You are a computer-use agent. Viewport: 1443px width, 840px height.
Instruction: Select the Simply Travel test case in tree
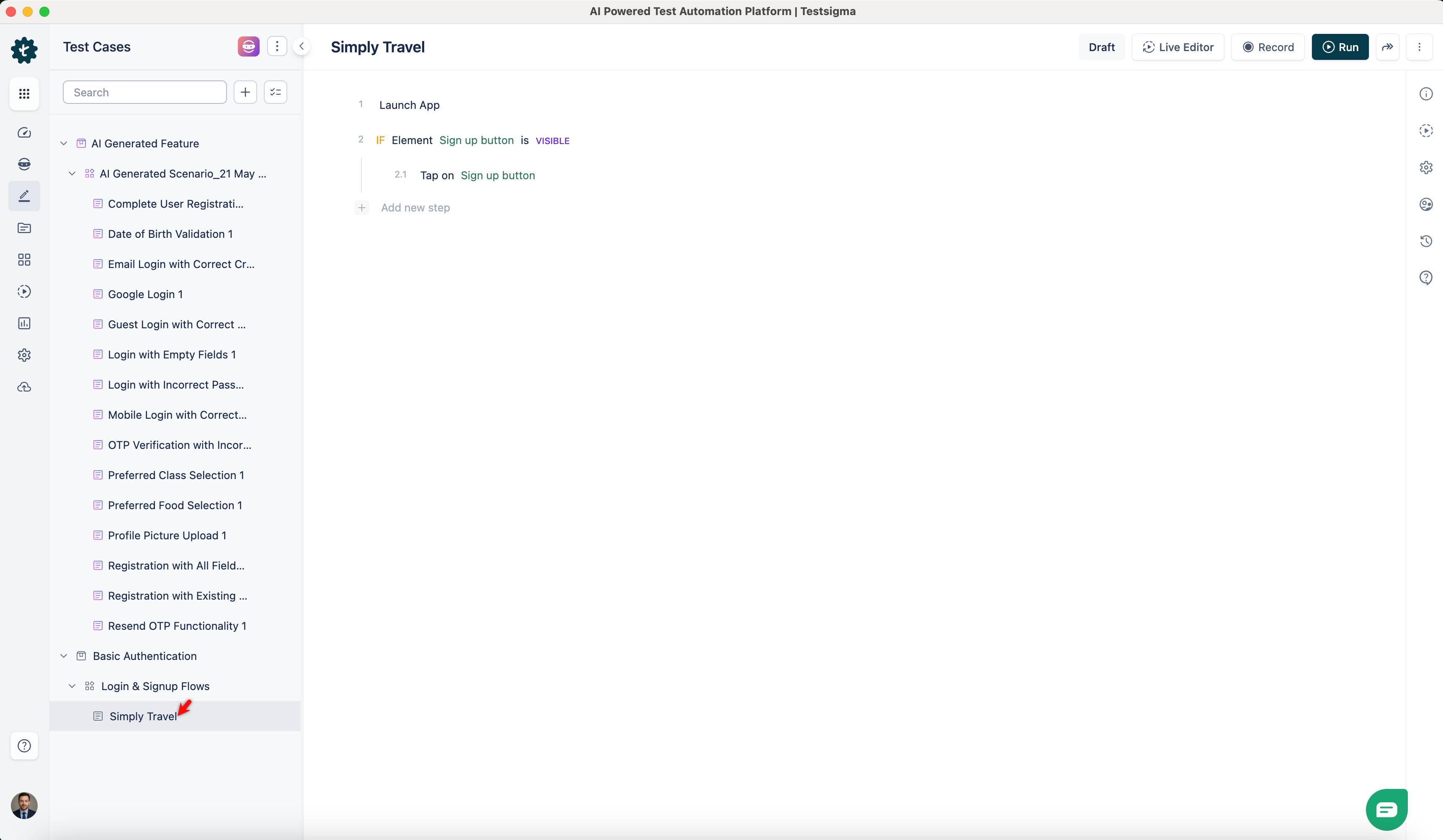tap(142, 716)
